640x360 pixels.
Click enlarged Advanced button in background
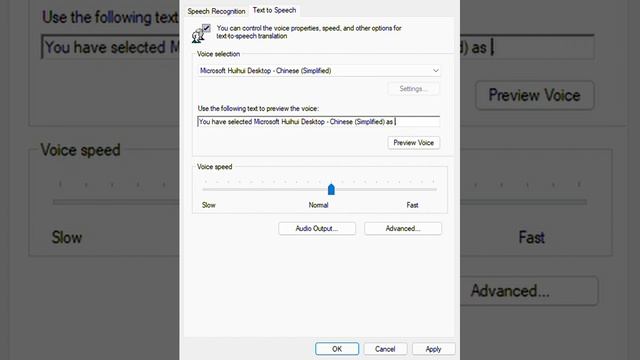(529, 291)
